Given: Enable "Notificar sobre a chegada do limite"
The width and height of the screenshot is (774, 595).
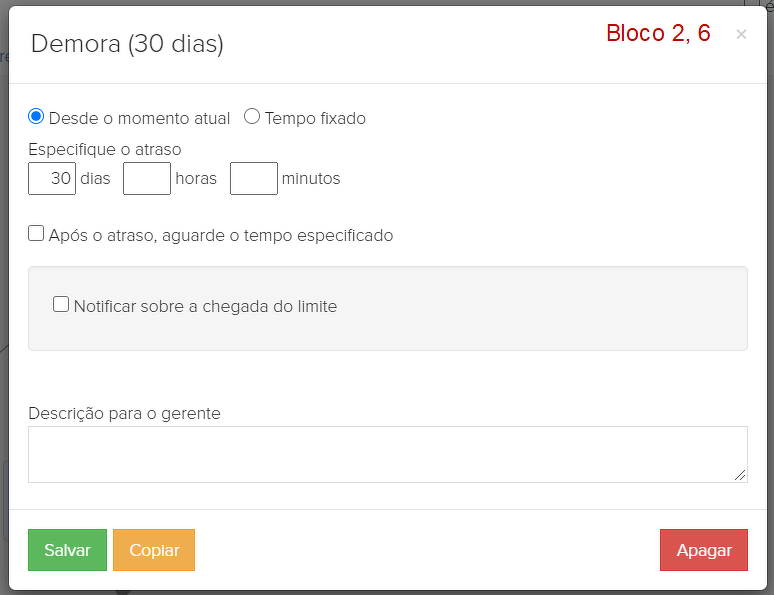Looking at the screenshot, I should (x=61, y=305).
